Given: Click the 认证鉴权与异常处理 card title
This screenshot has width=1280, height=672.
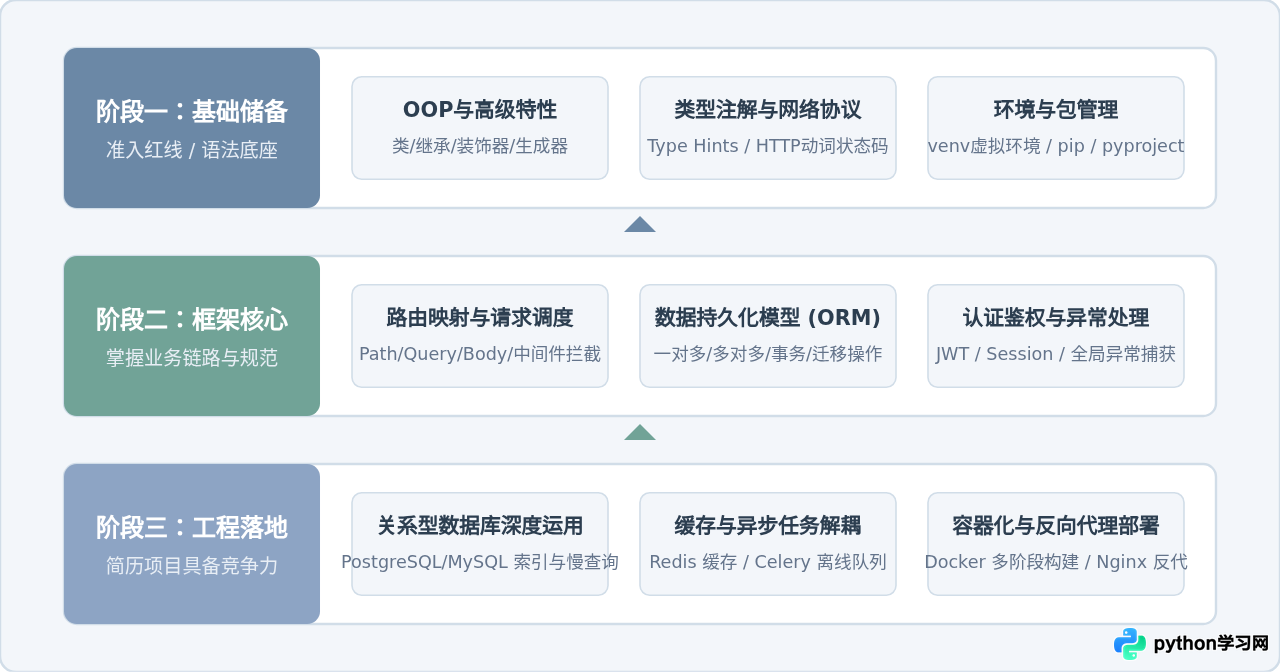Looking at the screenshot, I should [x=1056, y=317].
